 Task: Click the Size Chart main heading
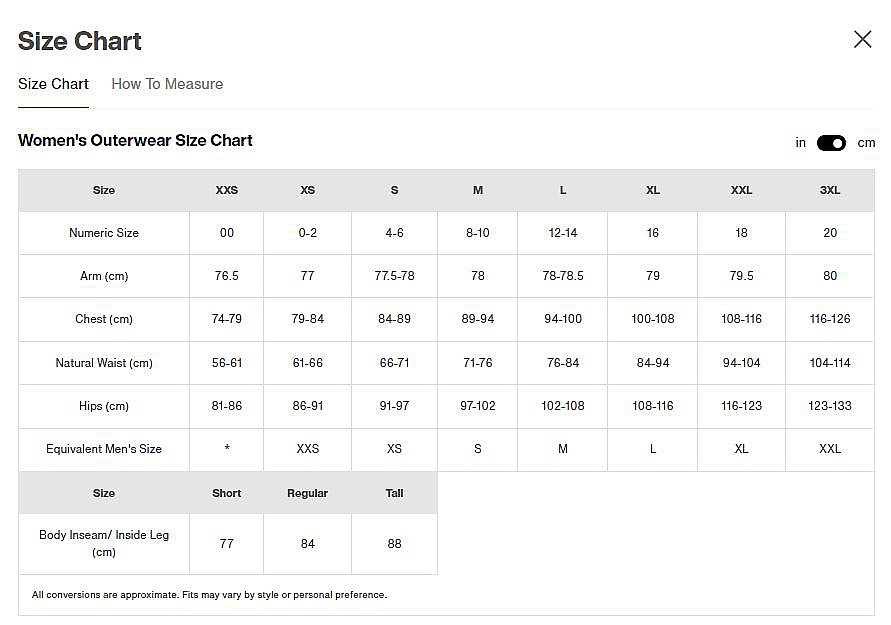tap(80, 41)
